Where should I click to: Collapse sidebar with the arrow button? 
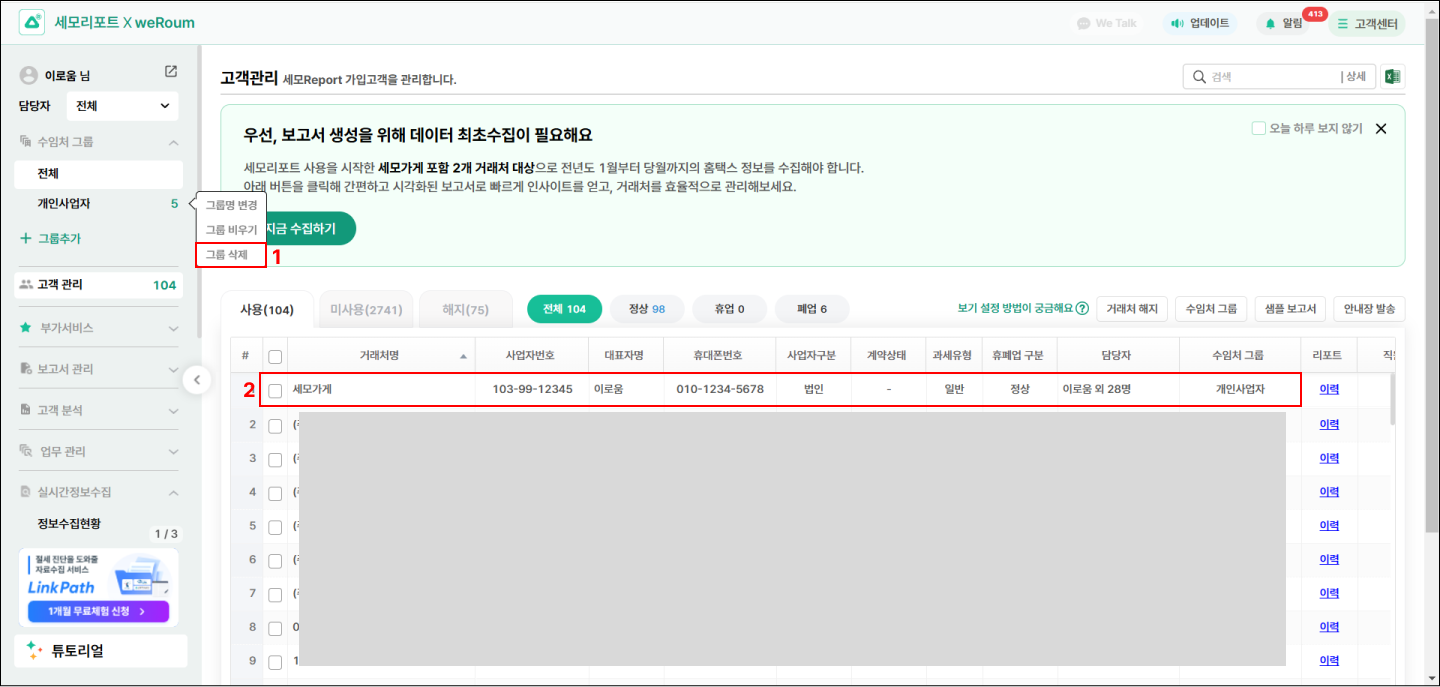[x=197, y=380]
